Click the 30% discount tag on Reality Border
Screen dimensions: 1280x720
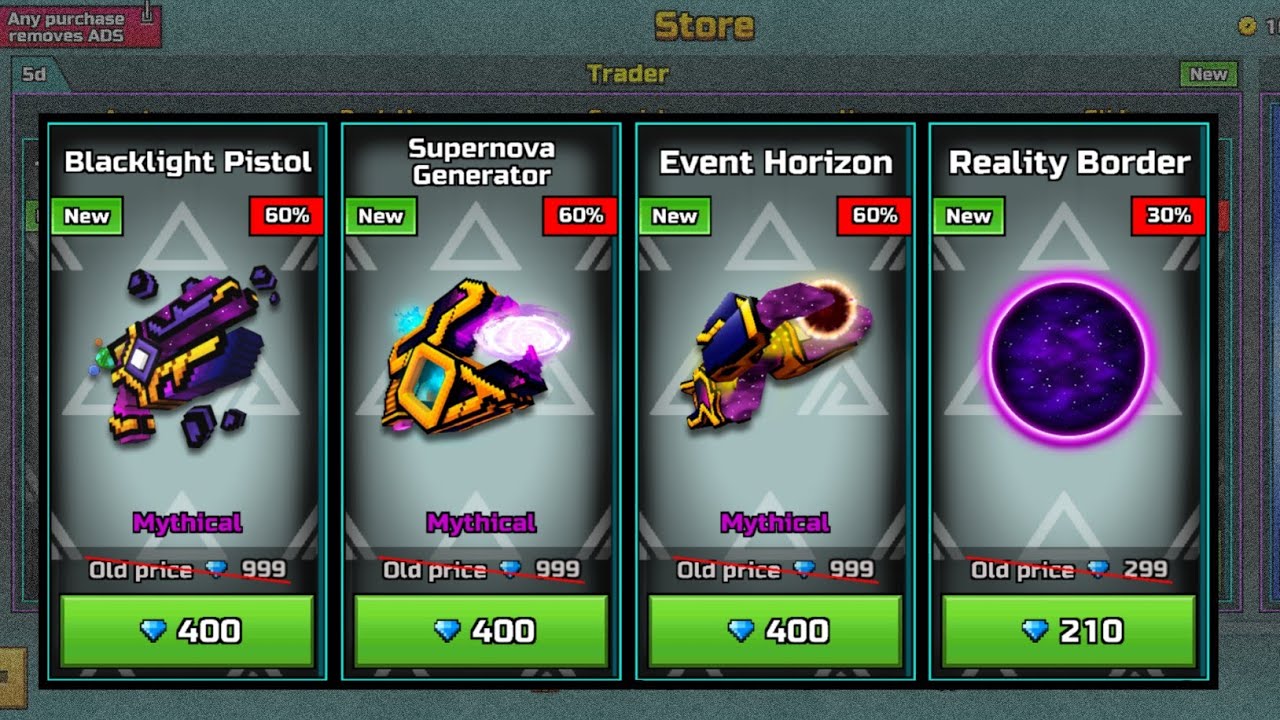1168,216
